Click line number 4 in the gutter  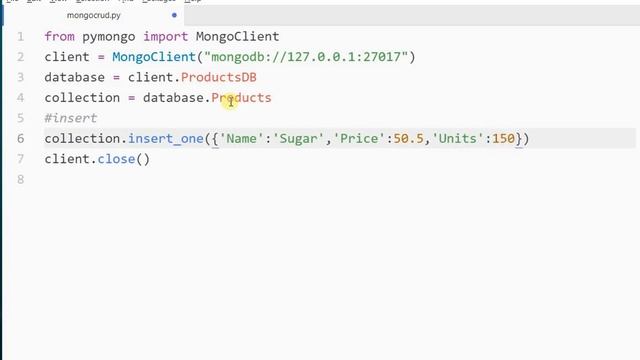20,98
